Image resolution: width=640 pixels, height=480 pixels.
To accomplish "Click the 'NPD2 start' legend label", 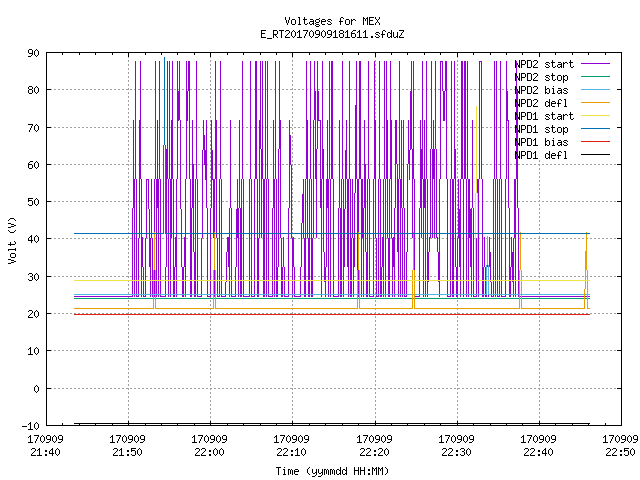I will (x=544, y=64).
